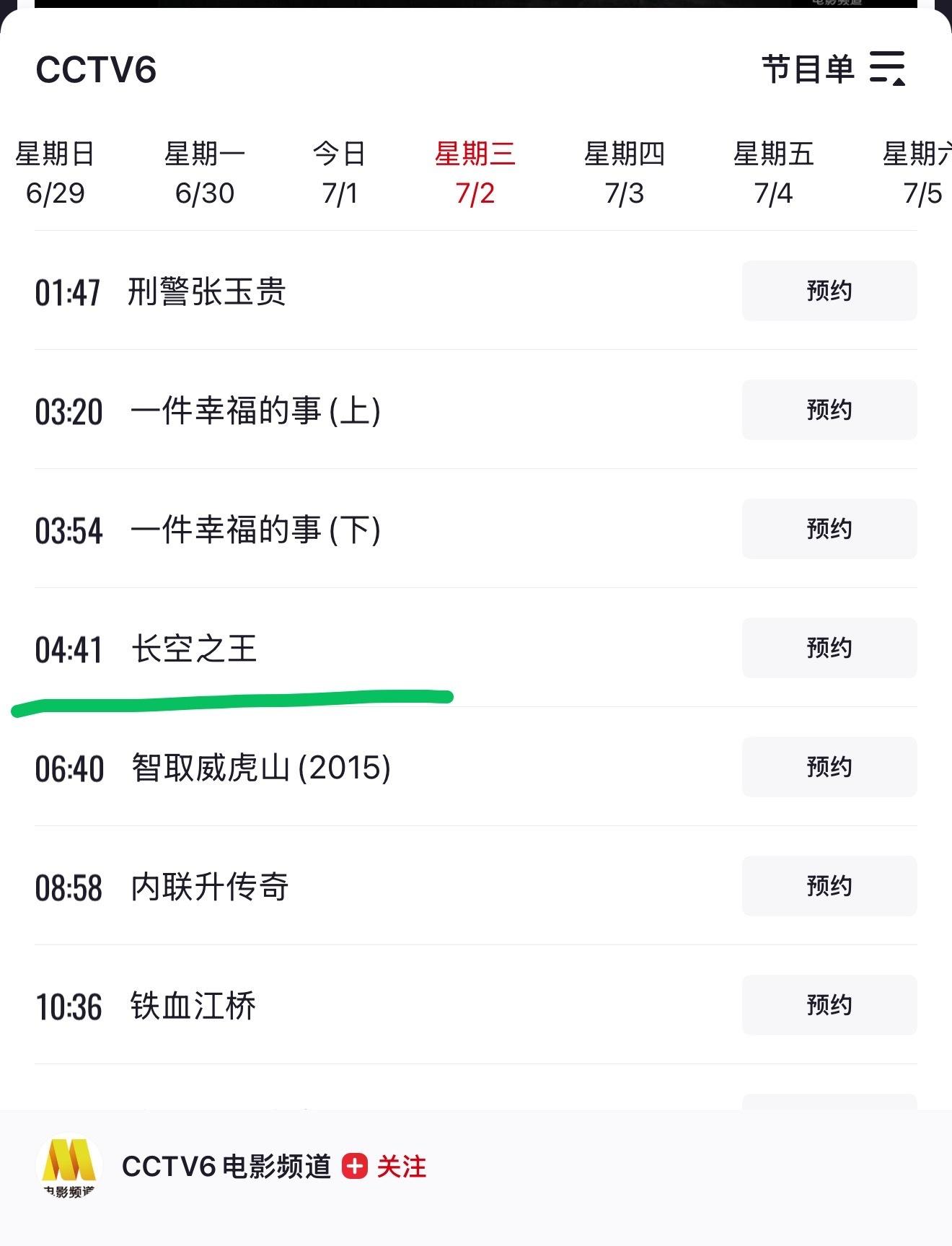
Task: Tap the red plus follow icon
Action: pos(355,1166)
